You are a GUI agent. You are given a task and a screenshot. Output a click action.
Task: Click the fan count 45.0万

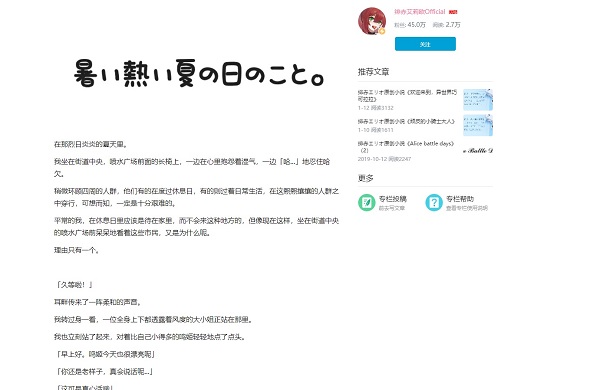[x=417, y=25]
